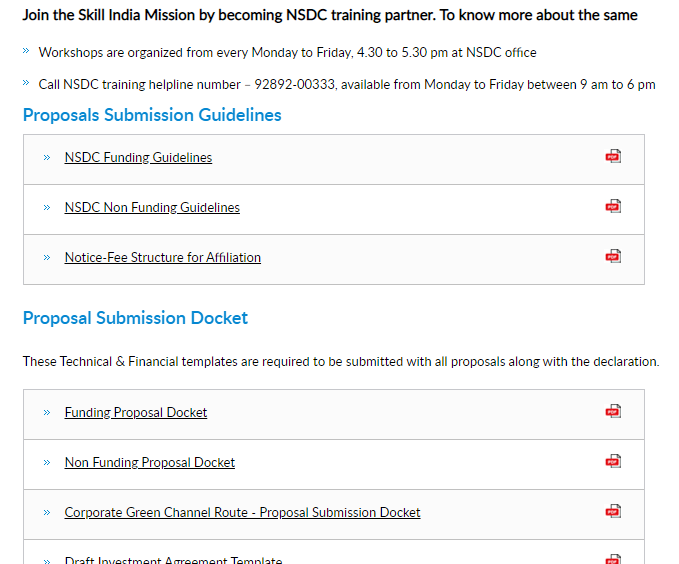Open the Draft Investment Agreement Template link
Screen dimensions: 679x564
173,560
